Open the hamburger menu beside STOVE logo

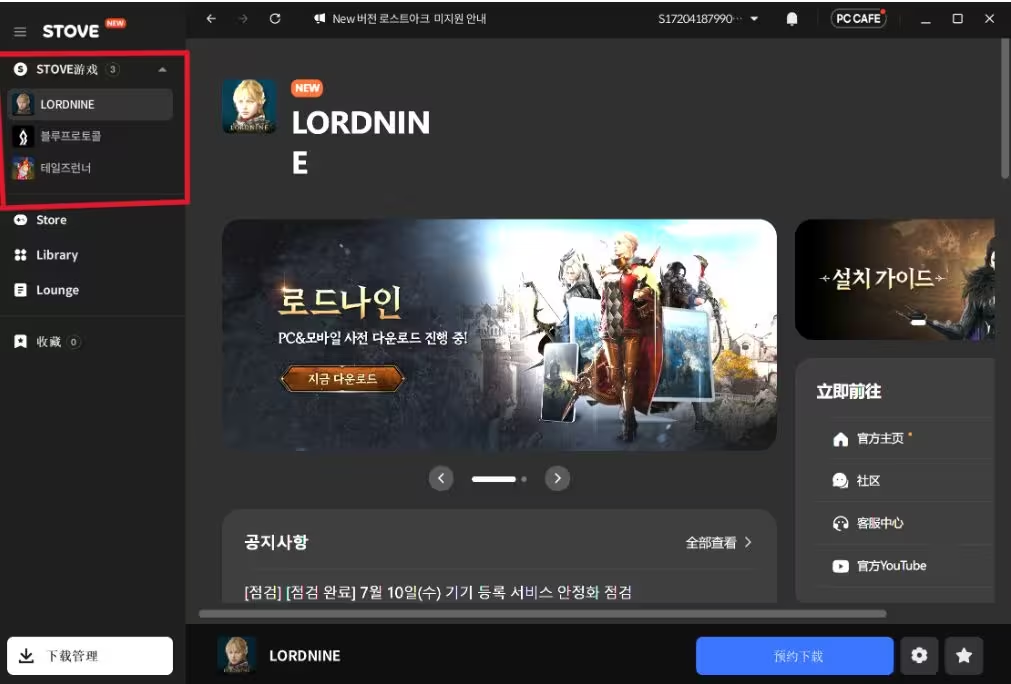20,32
